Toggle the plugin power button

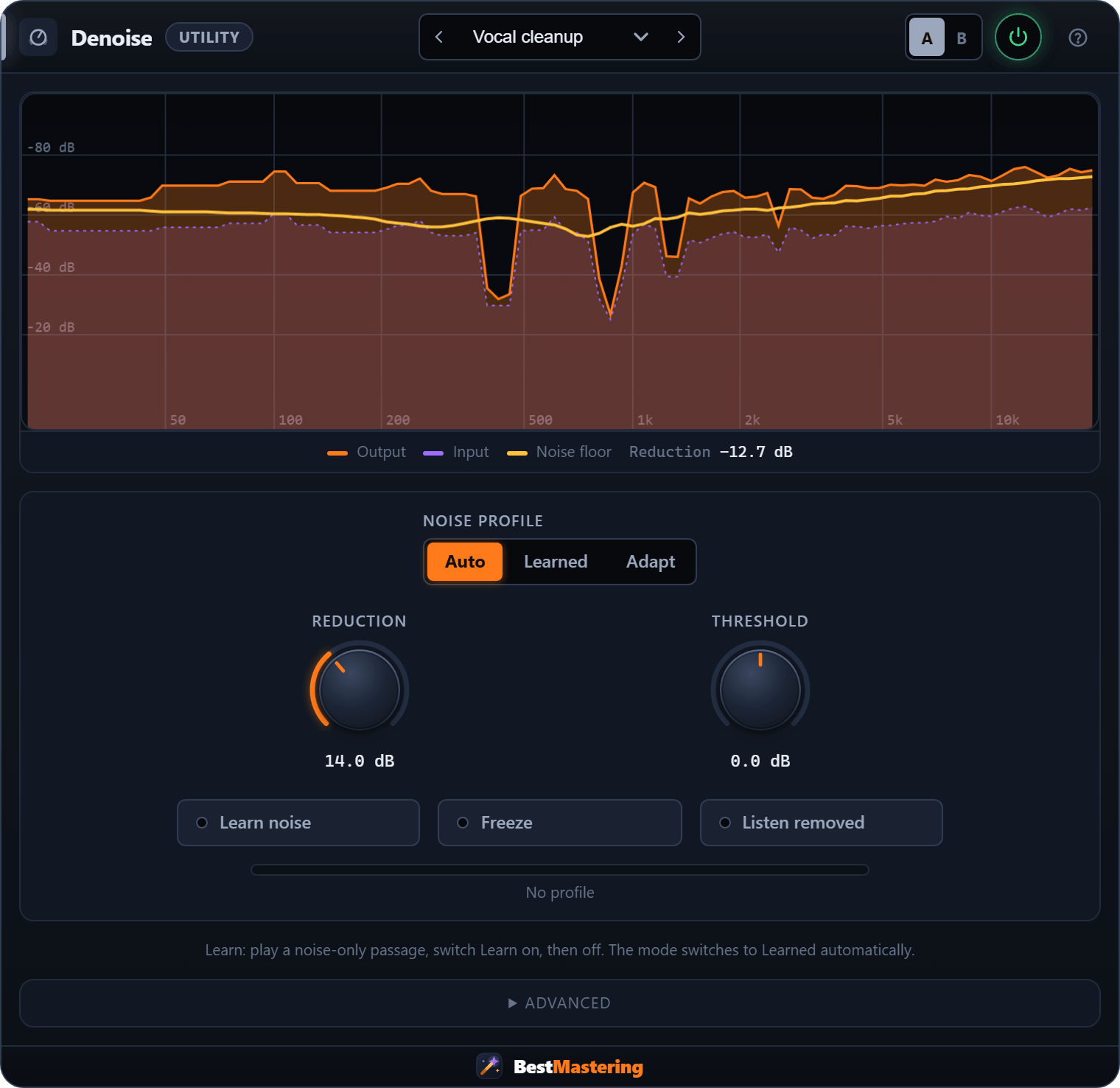(x=1018, y=37)
